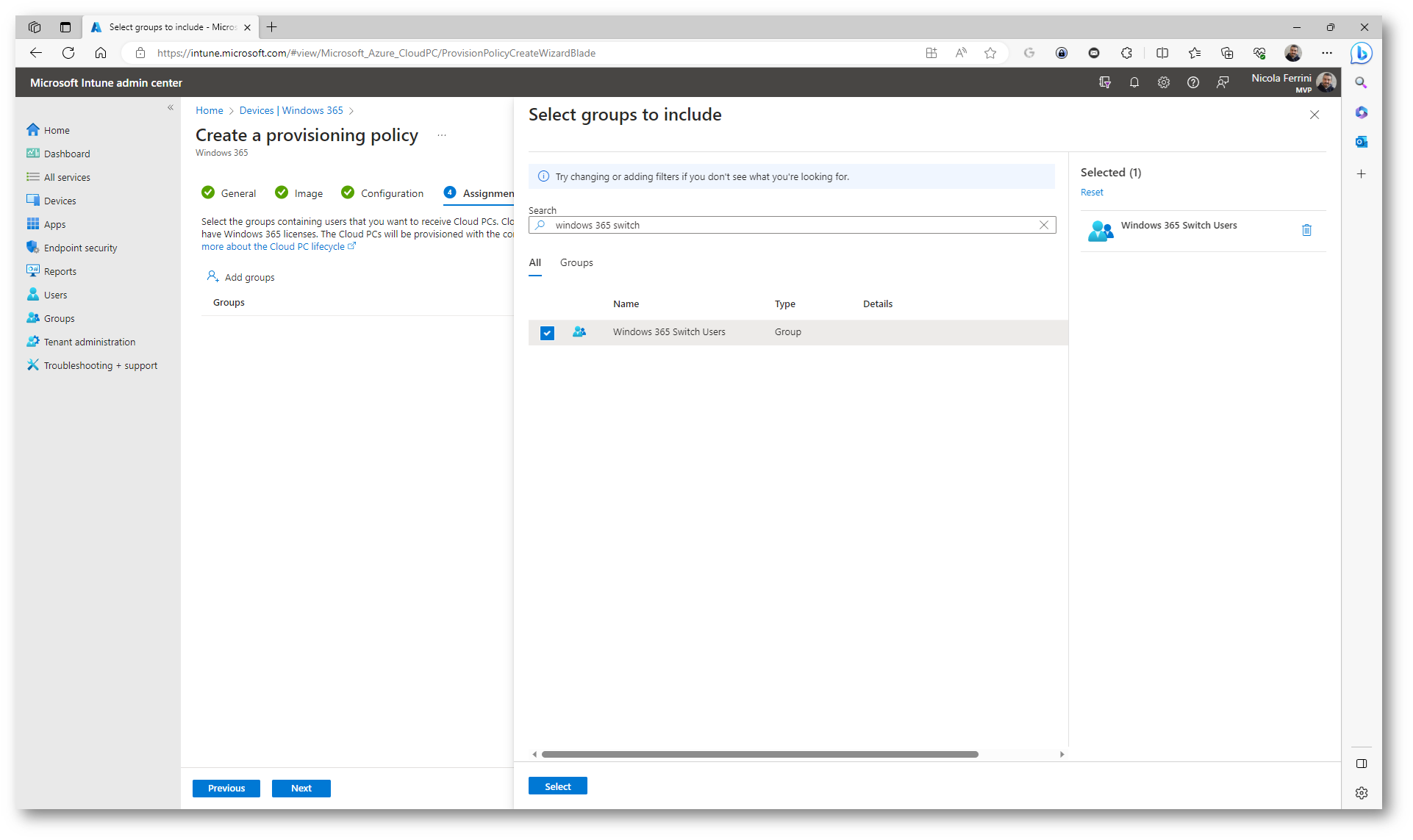1413x840 pixels.
Task: Open tab actions menu icon
Action: point(65,27)
